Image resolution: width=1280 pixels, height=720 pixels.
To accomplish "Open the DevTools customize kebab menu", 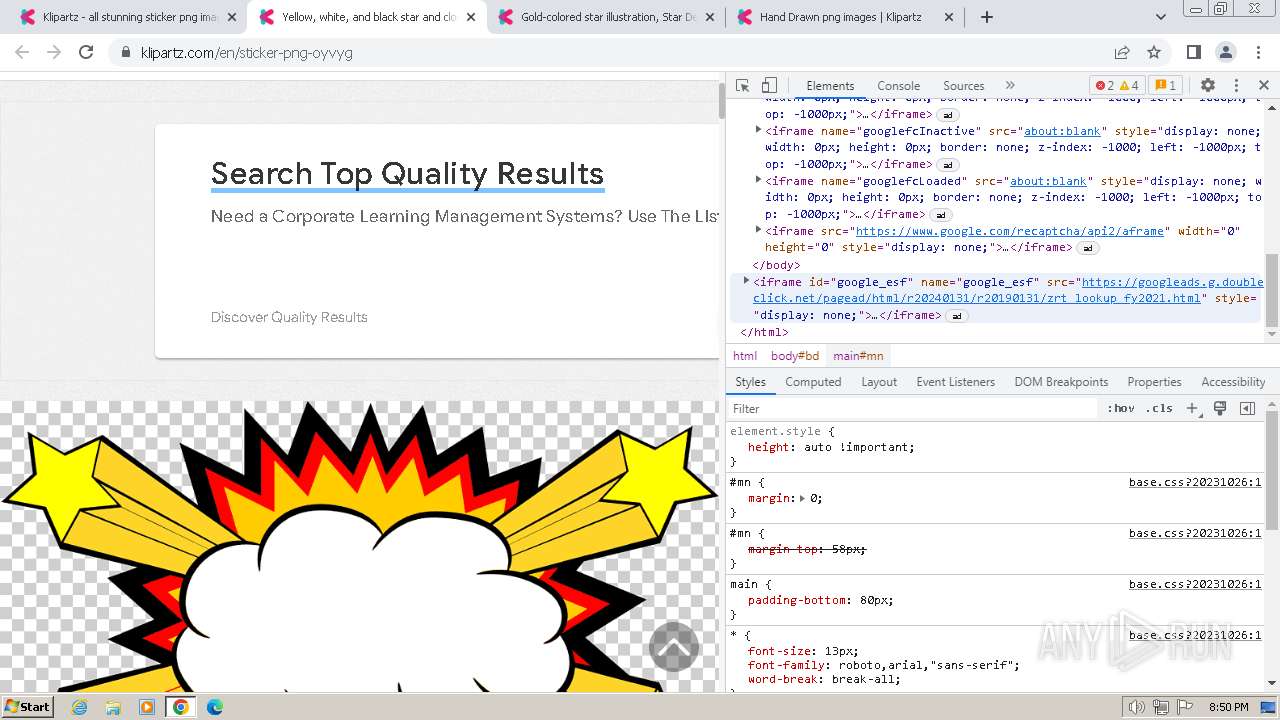I will click(x=1236, y=85).
